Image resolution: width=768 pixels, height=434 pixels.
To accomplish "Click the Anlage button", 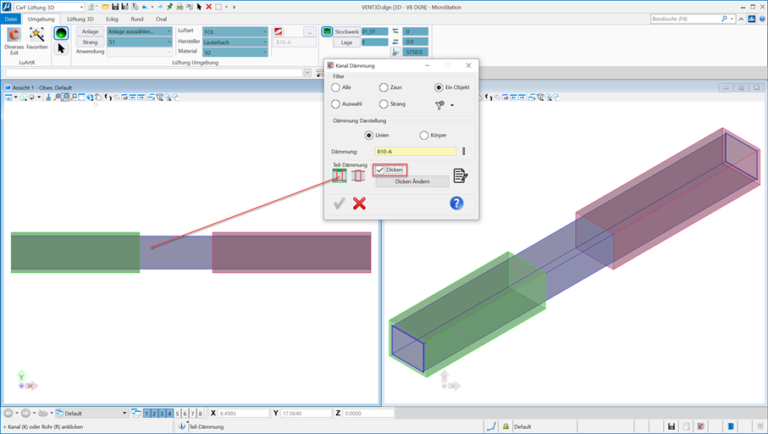I will (x=90, y=31).
